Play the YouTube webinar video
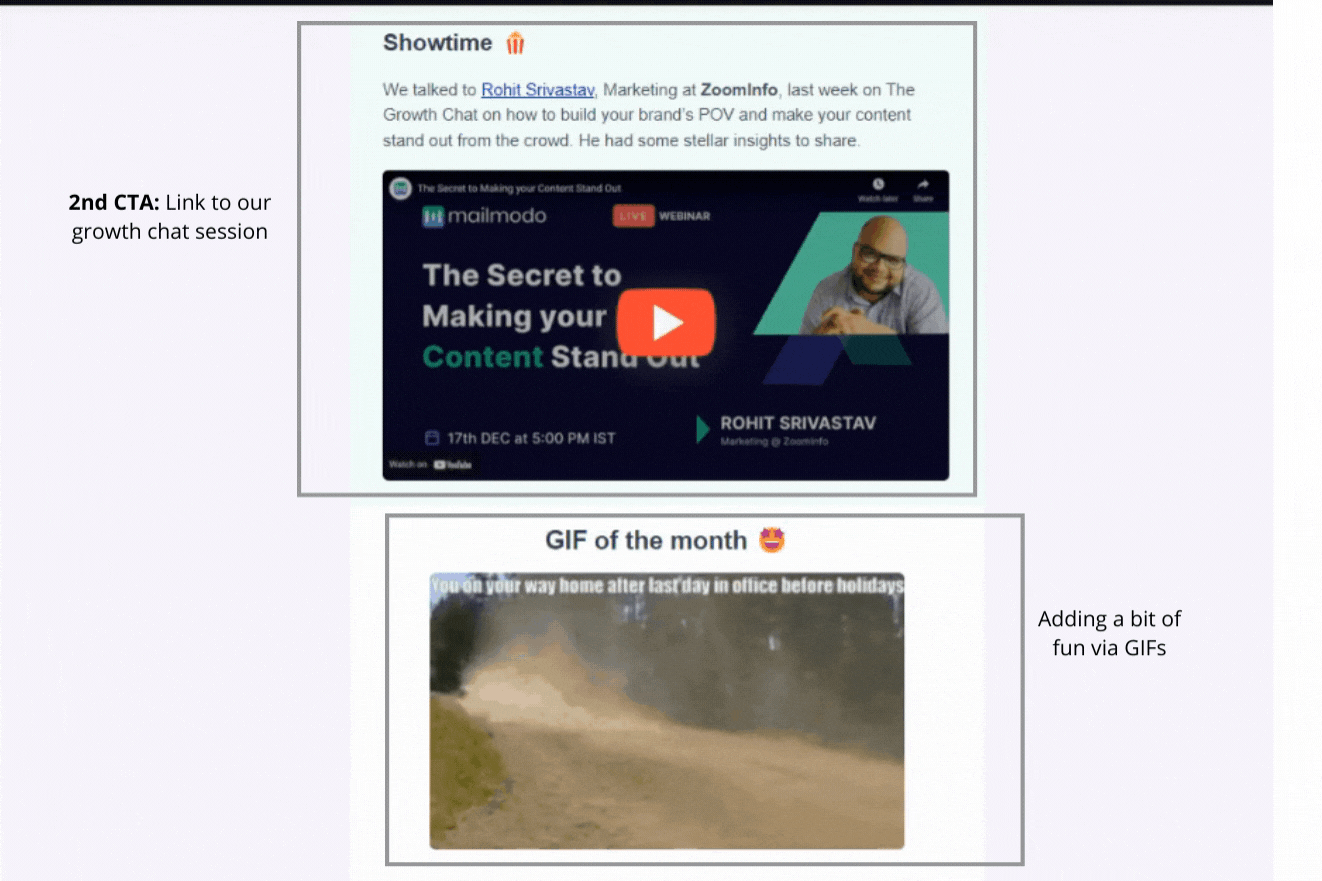This screenshot has height=881, width=1322. (x=665, y=322)
